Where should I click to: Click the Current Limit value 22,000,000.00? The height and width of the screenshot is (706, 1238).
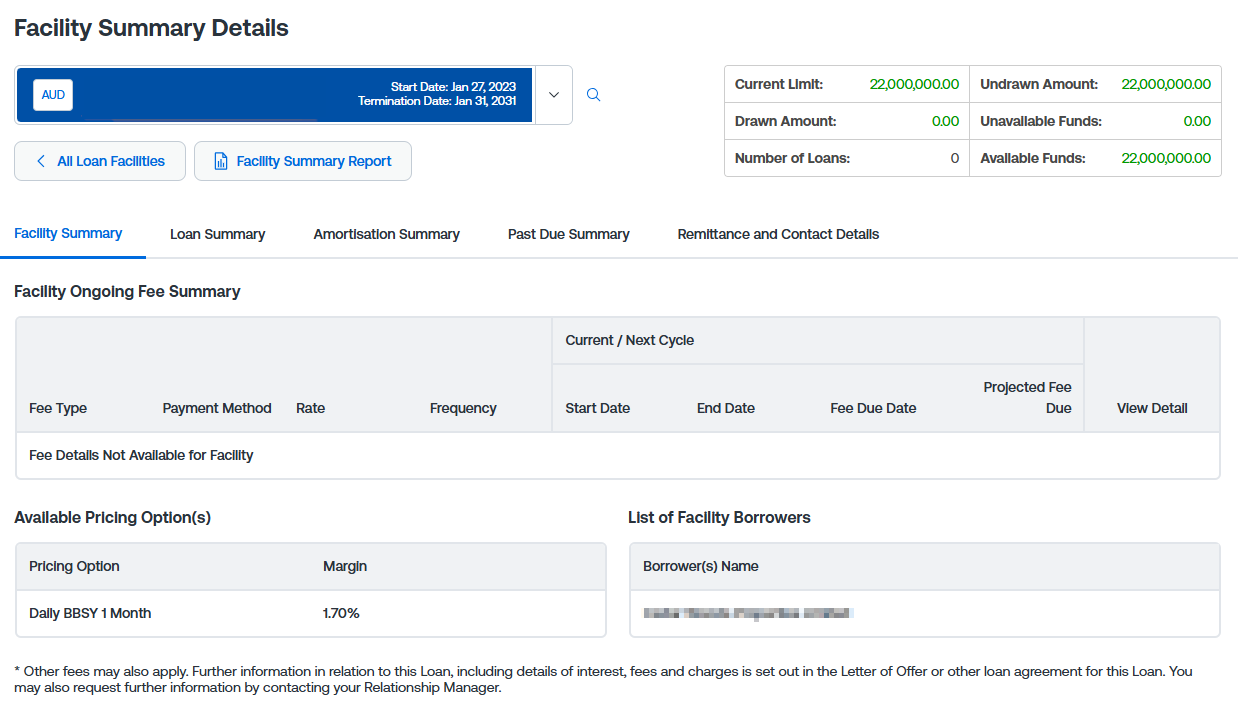(x=914, y=84)
